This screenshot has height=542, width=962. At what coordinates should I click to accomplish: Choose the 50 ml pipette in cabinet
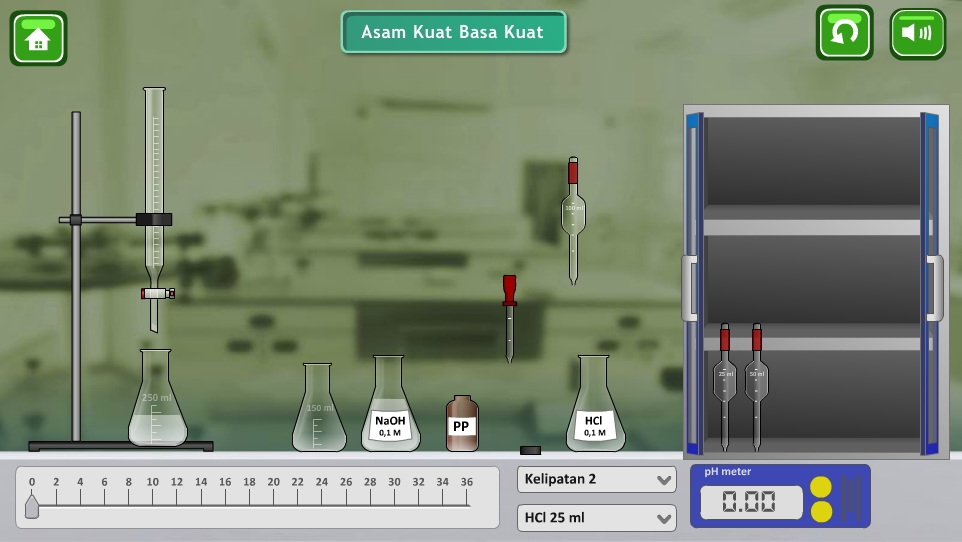tap(756, 385)
